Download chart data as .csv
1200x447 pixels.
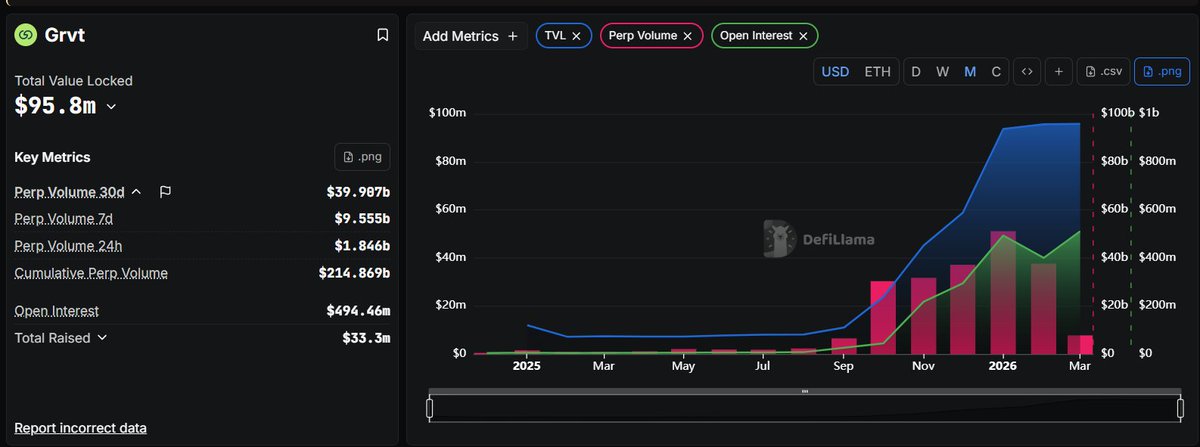1106,72
